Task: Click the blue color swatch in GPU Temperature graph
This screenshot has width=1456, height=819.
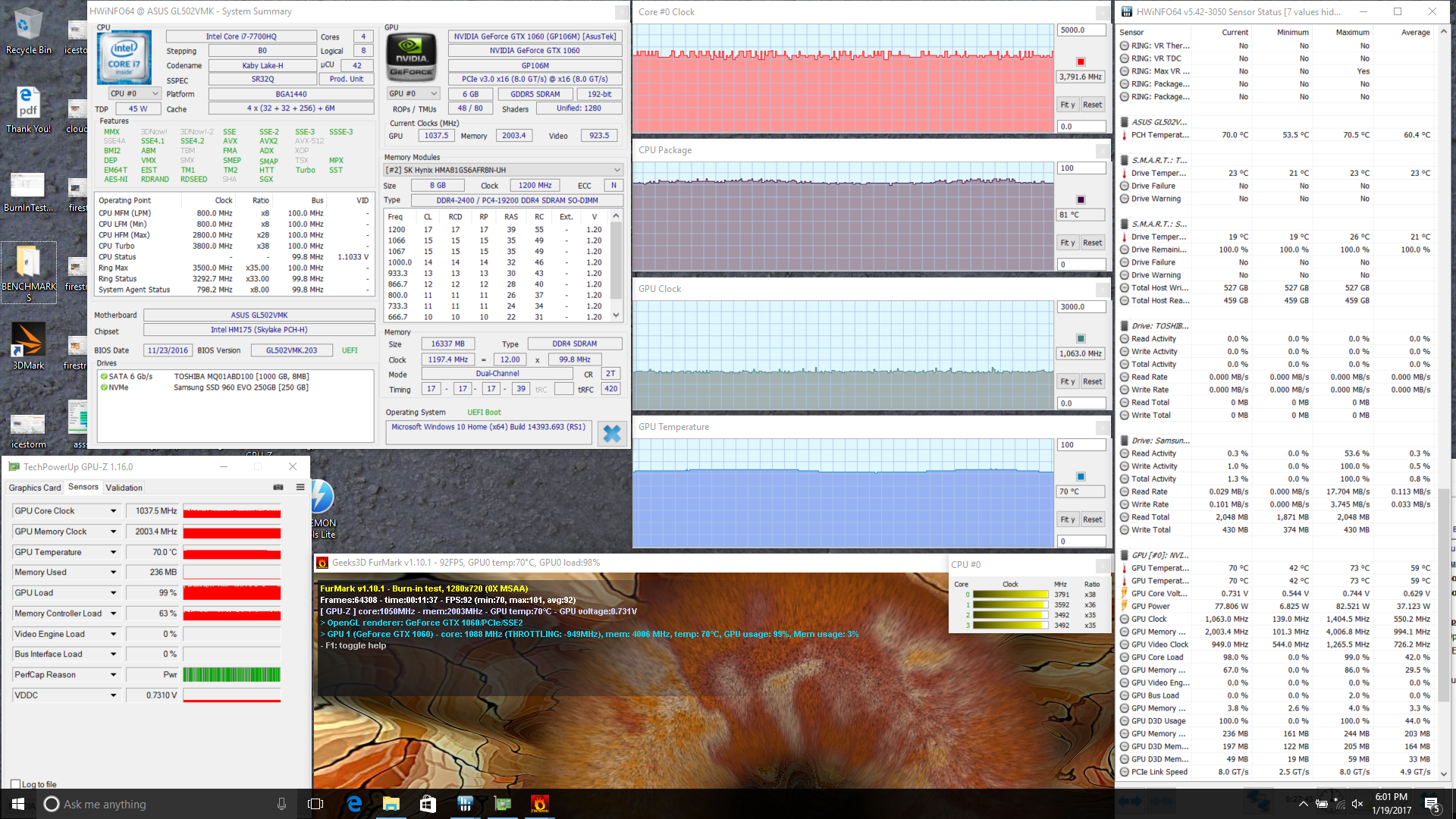Action: tap(1081, 477)
